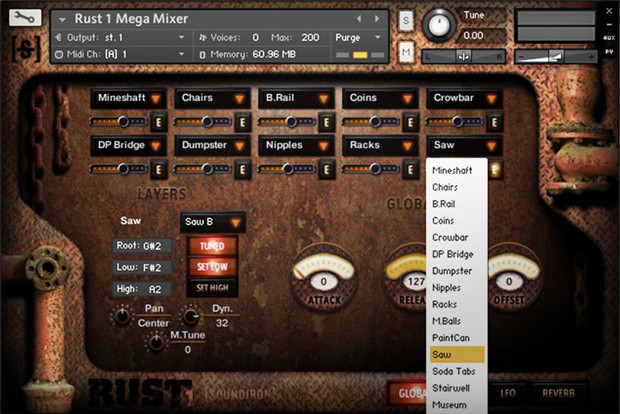Open the Coins layer dropdown
This screenshot has height=414, width=620.
click(x=380, y=98)
